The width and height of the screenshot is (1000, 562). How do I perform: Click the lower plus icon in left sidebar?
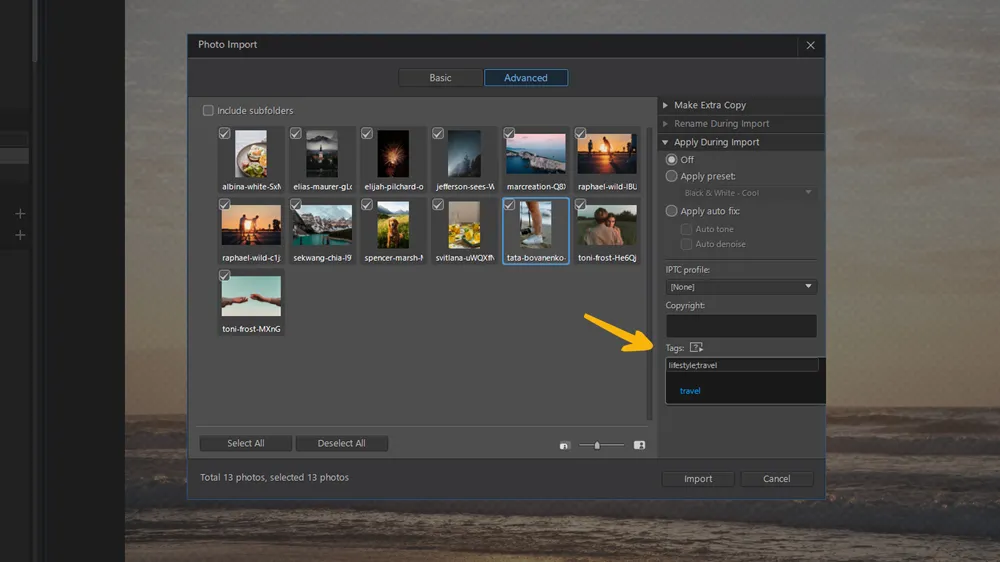point(20,235)
